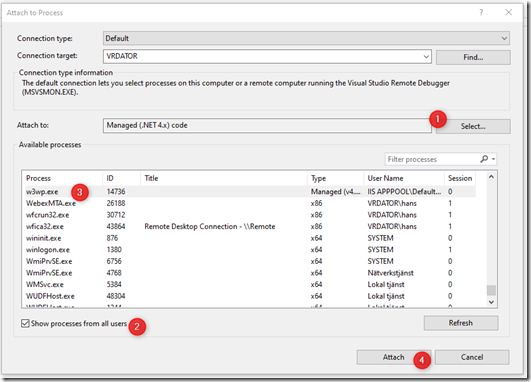This screenshot has height=382, width=531.
Task: Open the filter options dropdown arrow
Action: [x=493, y=159]
